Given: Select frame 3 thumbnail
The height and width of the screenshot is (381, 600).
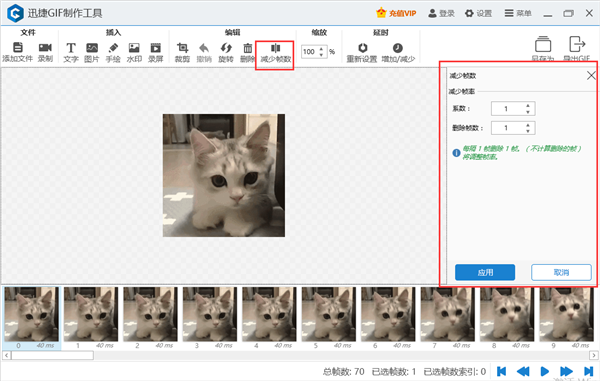Looking at the screenshot, I should 210,314.
